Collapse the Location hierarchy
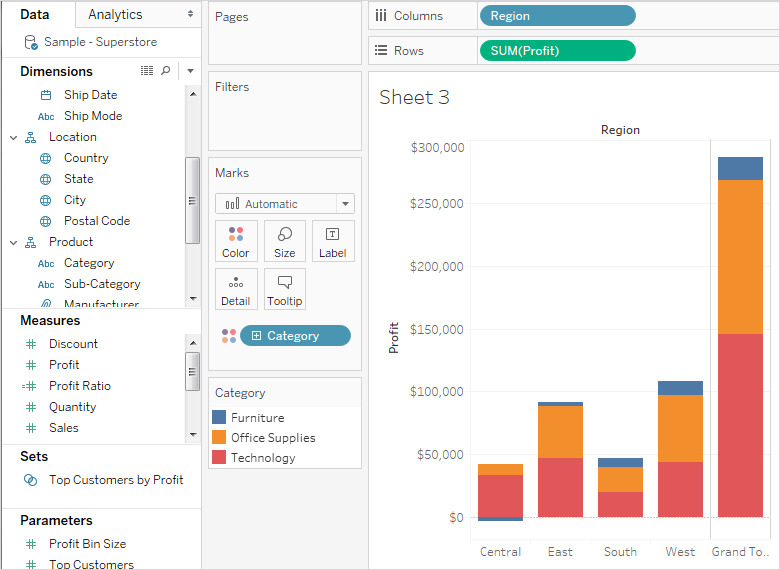 point(14,137)
